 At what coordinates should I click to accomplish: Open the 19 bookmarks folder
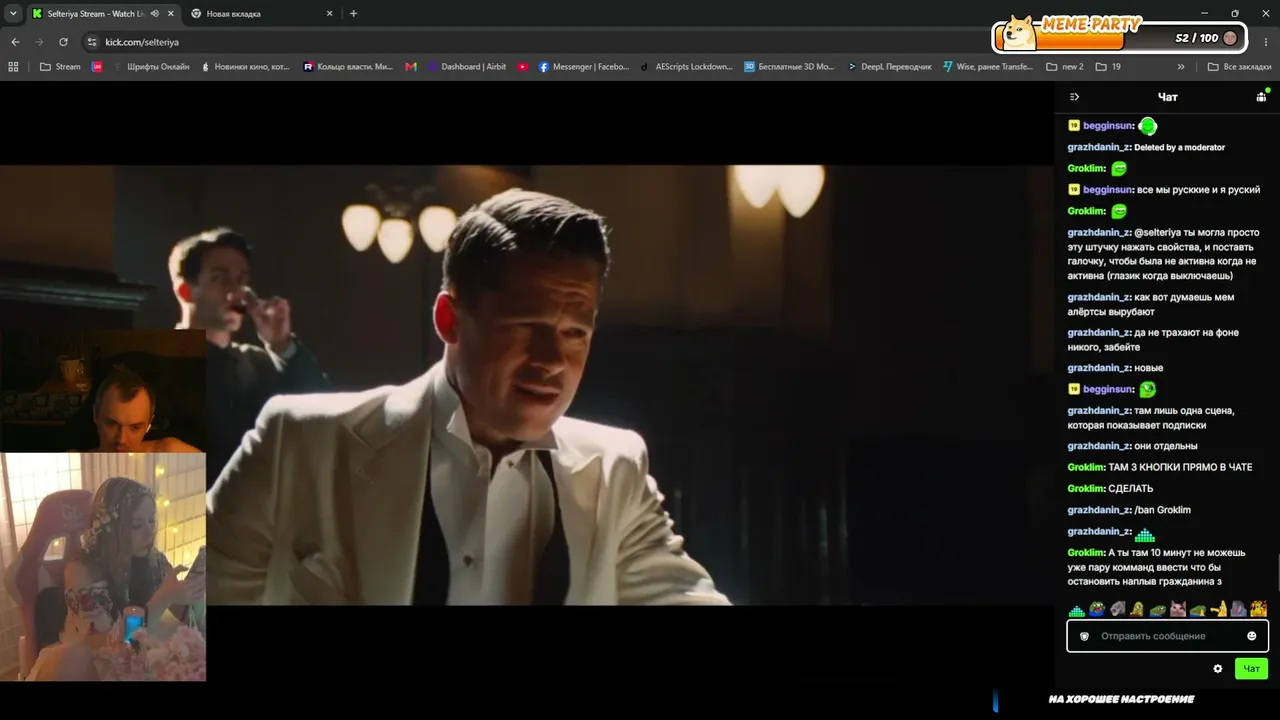click(x=1108, y=67)
